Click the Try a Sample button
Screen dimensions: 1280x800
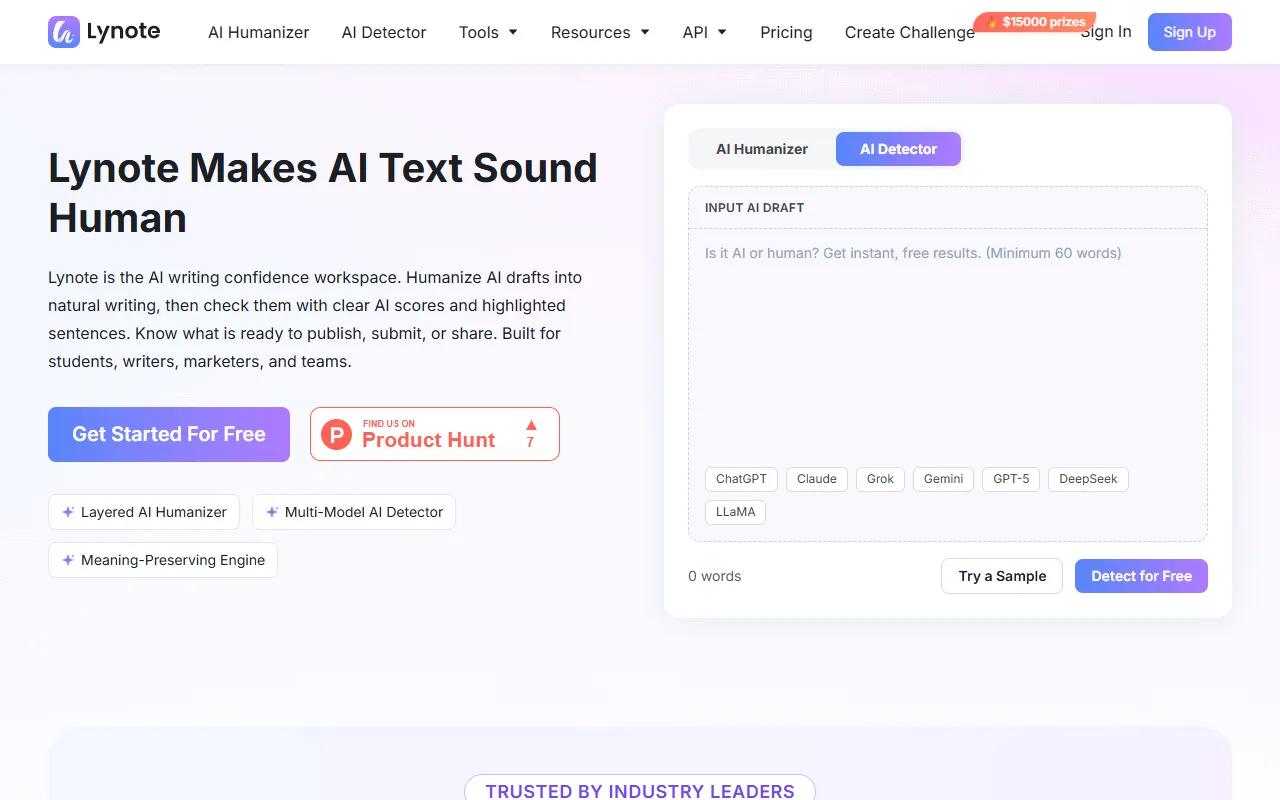pos(1002,576)
